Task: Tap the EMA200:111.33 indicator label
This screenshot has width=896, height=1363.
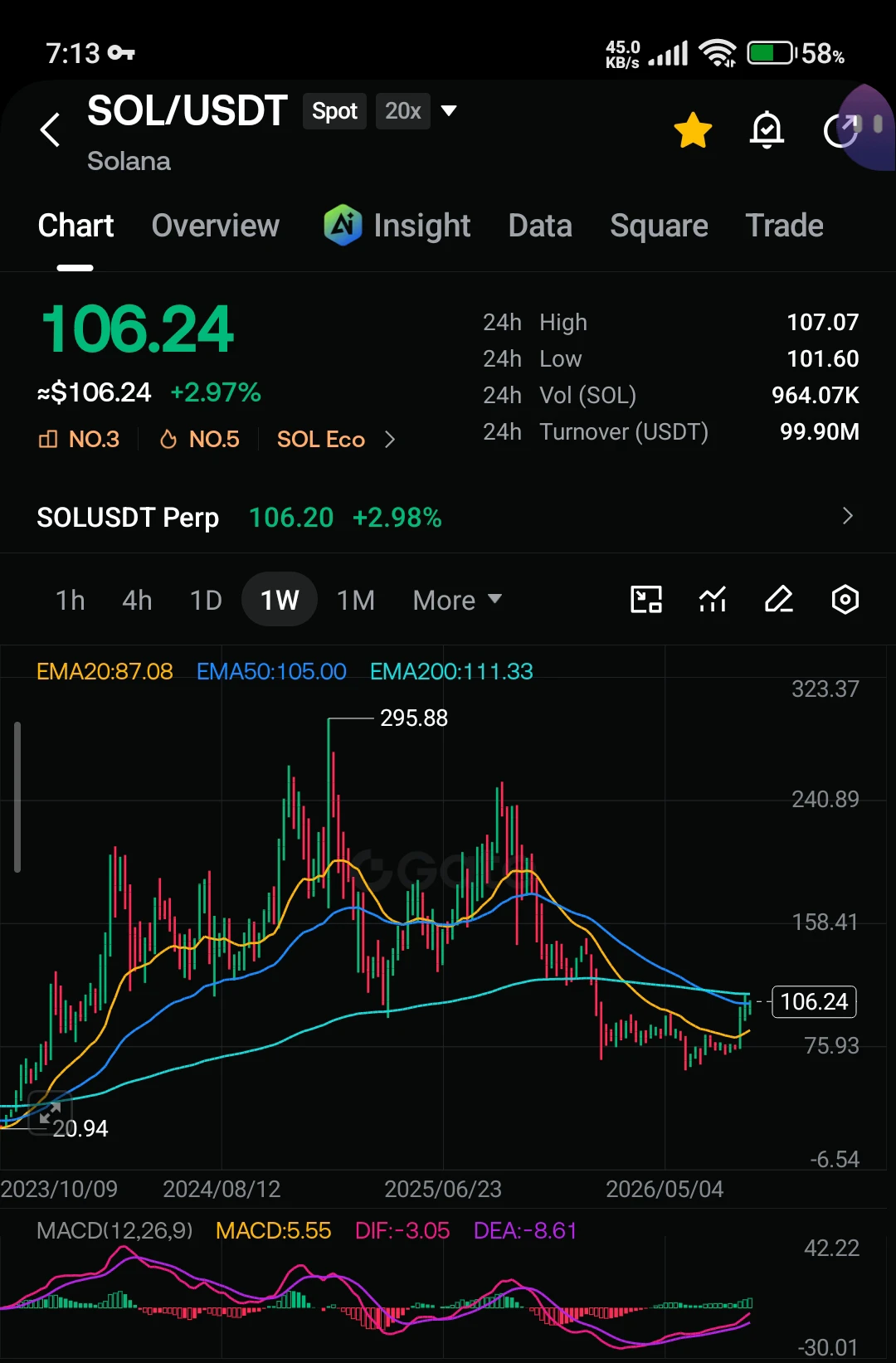Action: coord(451,671)
